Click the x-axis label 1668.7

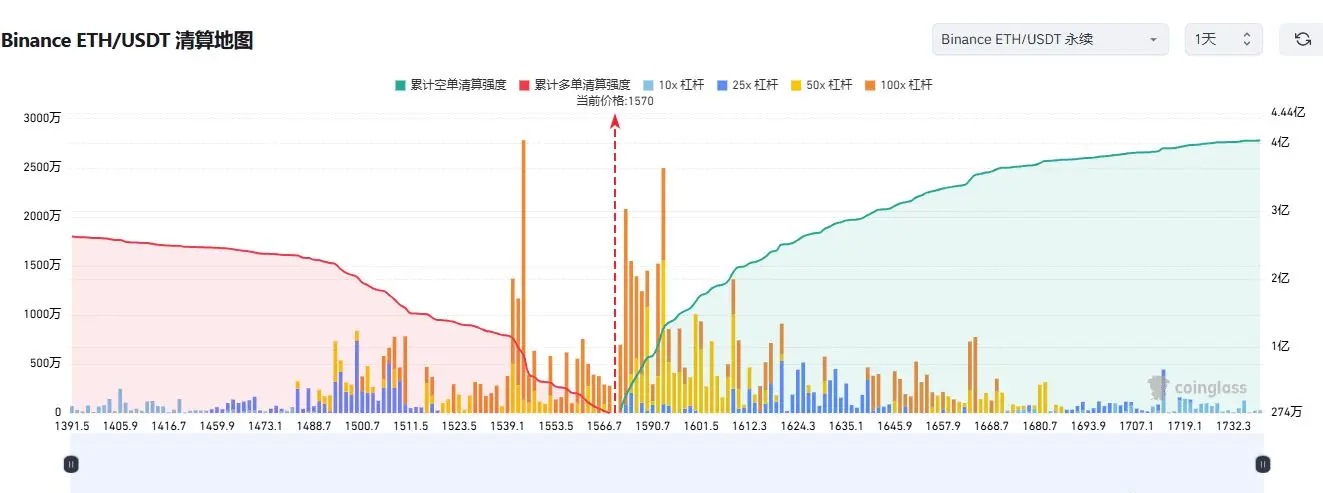pyautogui.click(x=991, y=426)
